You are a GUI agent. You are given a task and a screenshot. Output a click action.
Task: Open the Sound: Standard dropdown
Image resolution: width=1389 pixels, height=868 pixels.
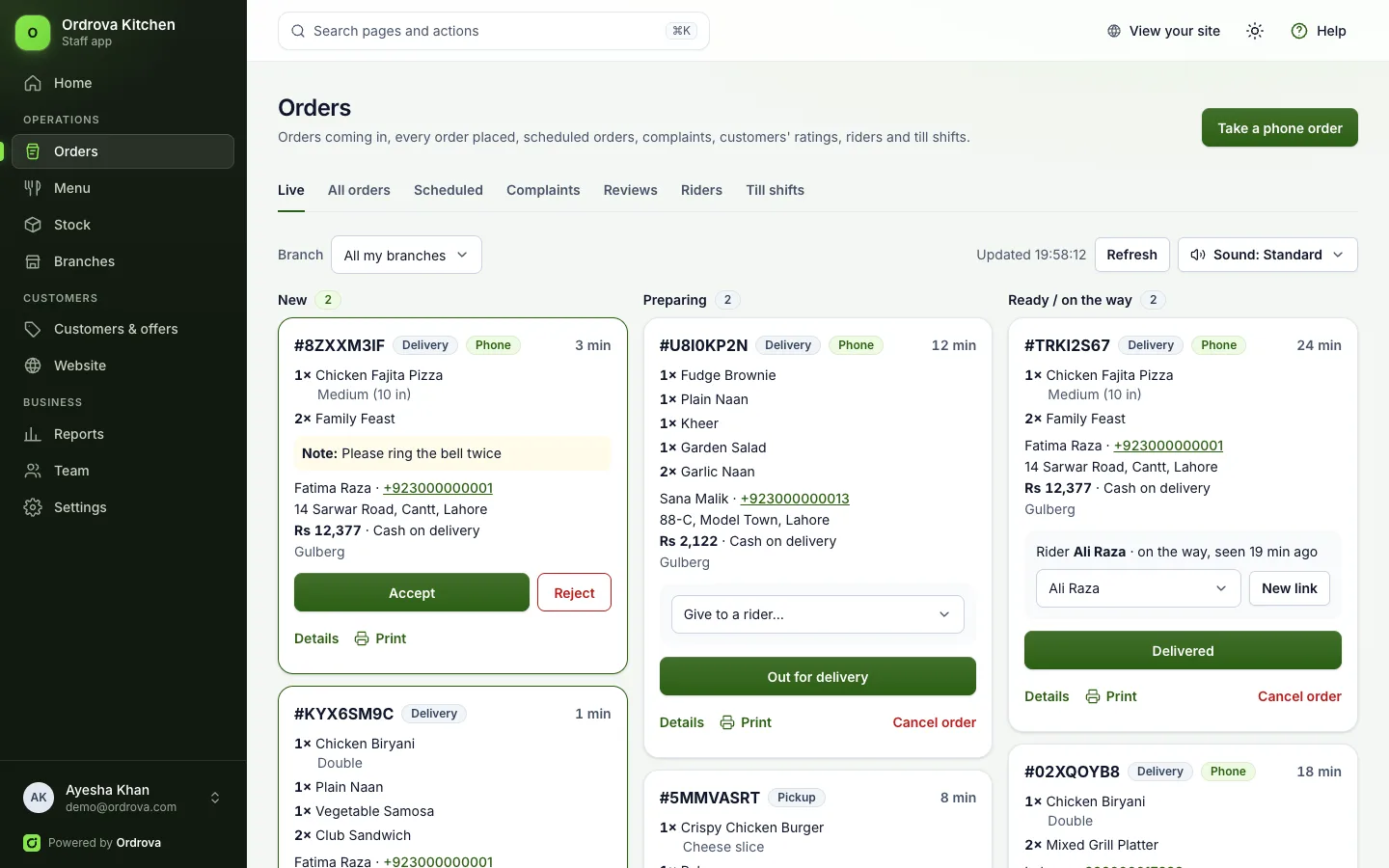click(1267, 255)
